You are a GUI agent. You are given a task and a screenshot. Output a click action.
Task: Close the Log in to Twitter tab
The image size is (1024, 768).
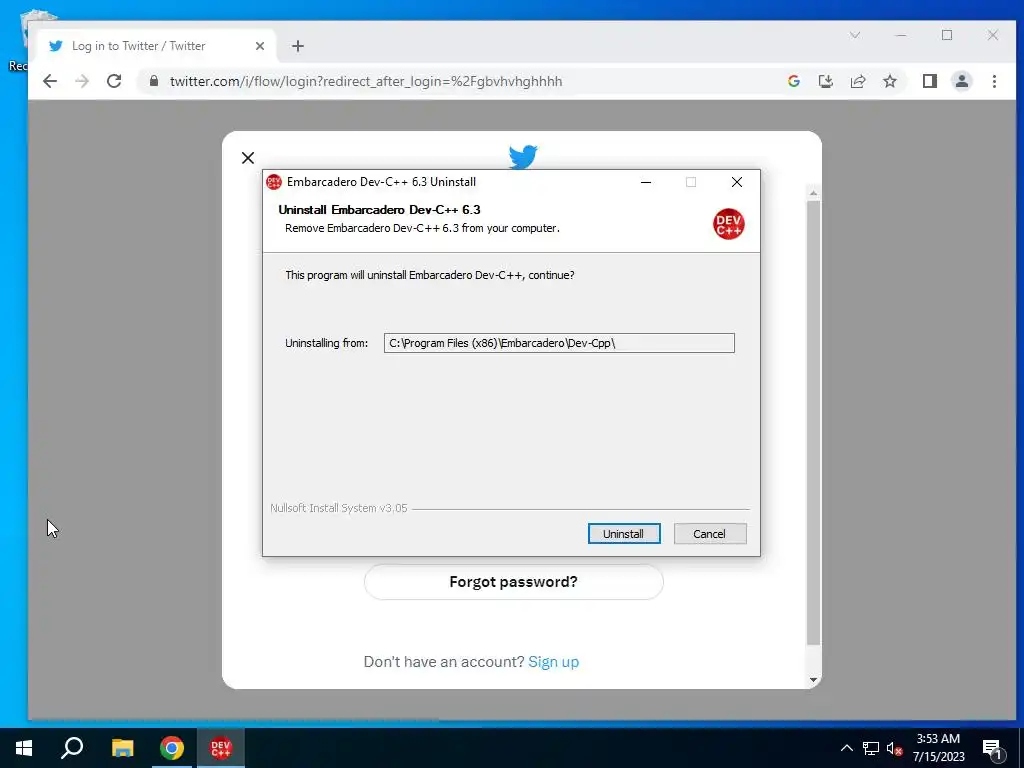coord(260,46)
